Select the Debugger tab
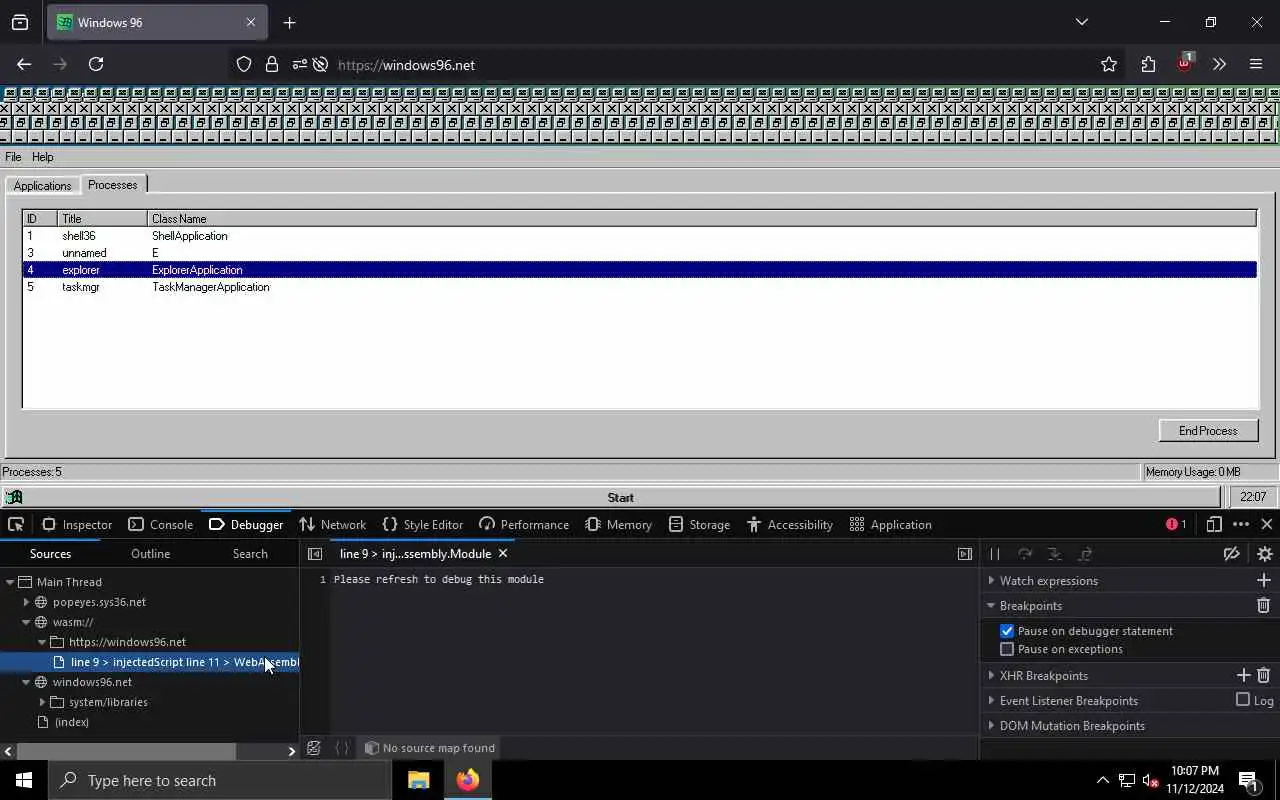This screenshot has width=1280, height=800. pyautogui.click(x=247, y=524)
